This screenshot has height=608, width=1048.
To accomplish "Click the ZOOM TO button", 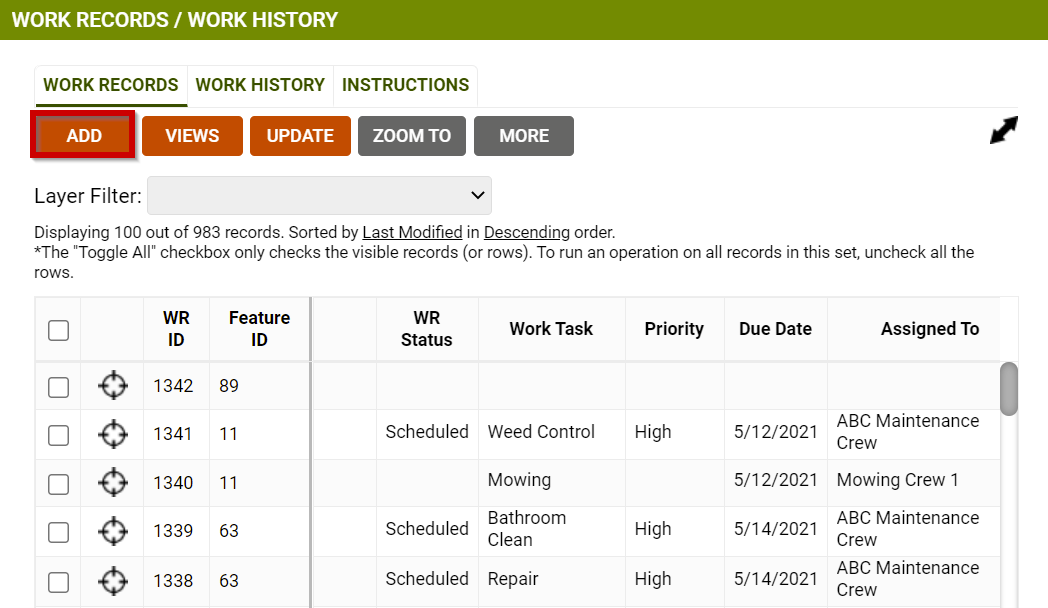I will click(411, 135).
